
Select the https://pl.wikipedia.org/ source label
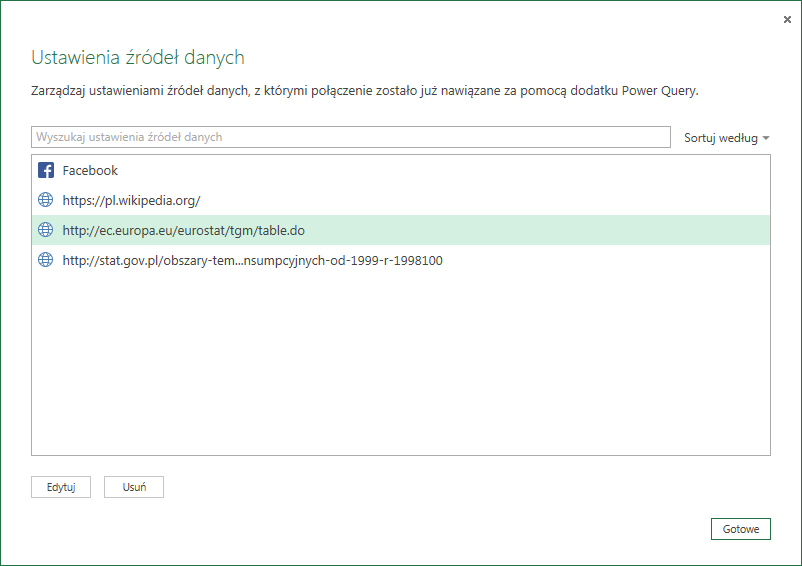131,200
